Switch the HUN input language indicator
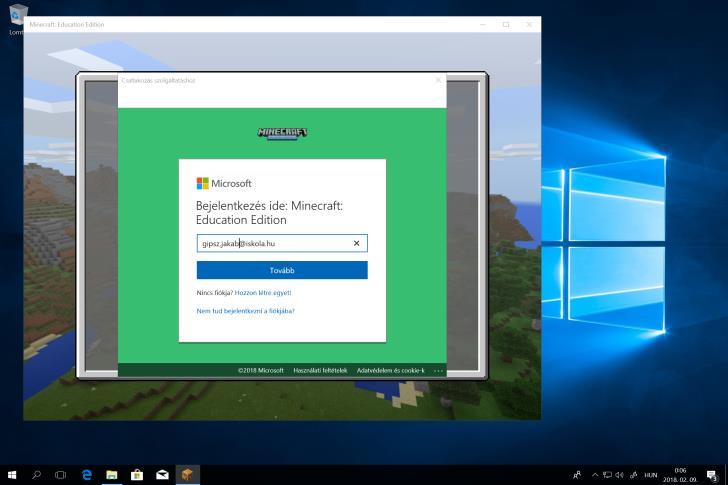728x485 pixels. pyautogui.click(x=650, y=475)
